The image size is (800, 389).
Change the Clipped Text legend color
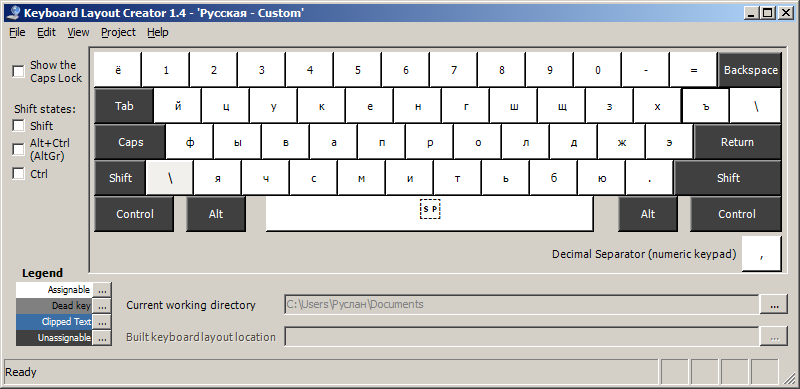(102, 322)
